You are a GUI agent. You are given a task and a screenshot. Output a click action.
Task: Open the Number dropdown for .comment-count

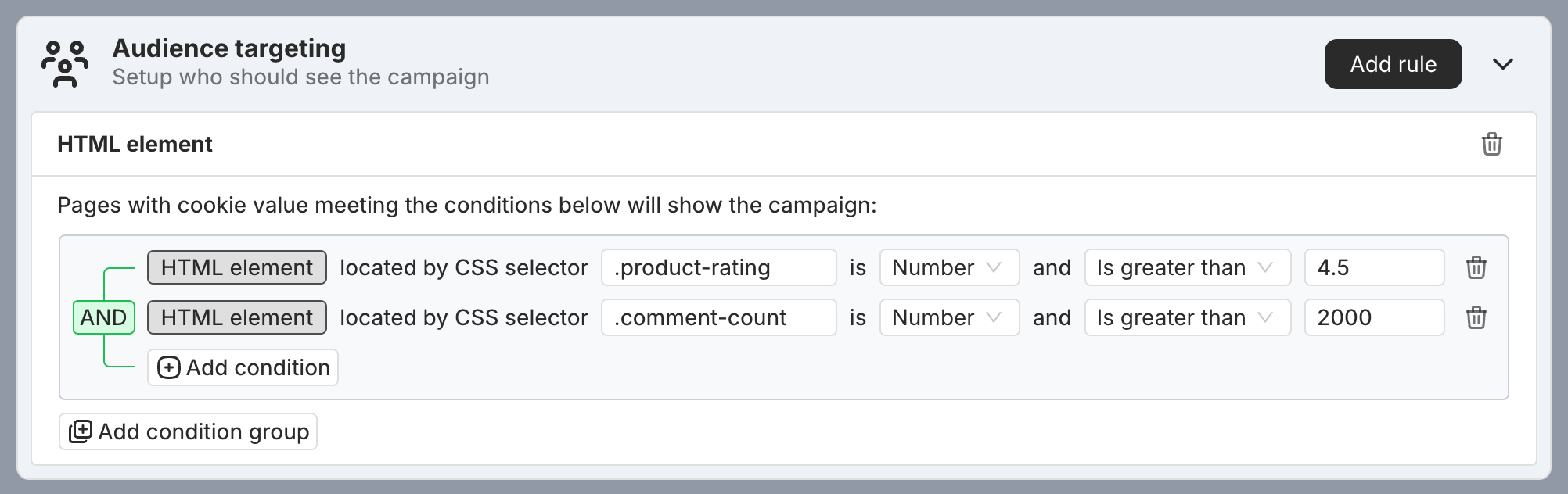point(949,317)
